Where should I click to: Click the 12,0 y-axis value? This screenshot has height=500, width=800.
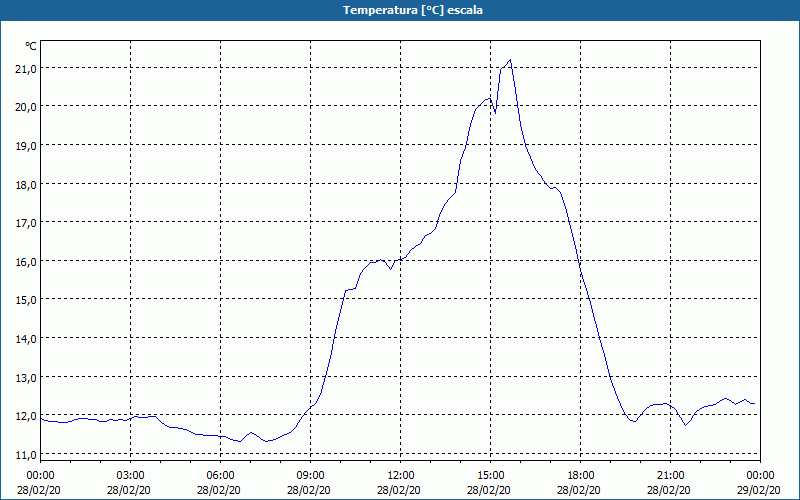click(26, 415)
